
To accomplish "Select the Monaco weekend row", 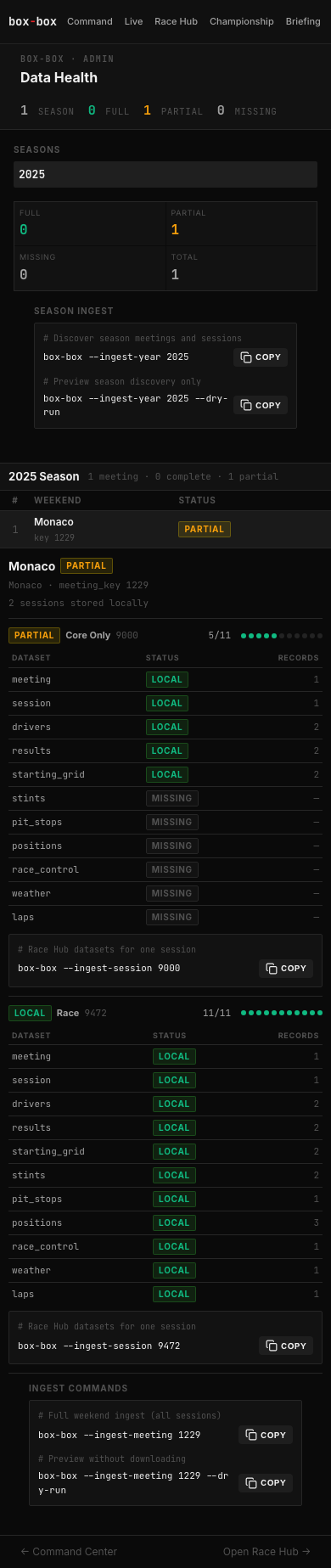I will tap(165, 529).
